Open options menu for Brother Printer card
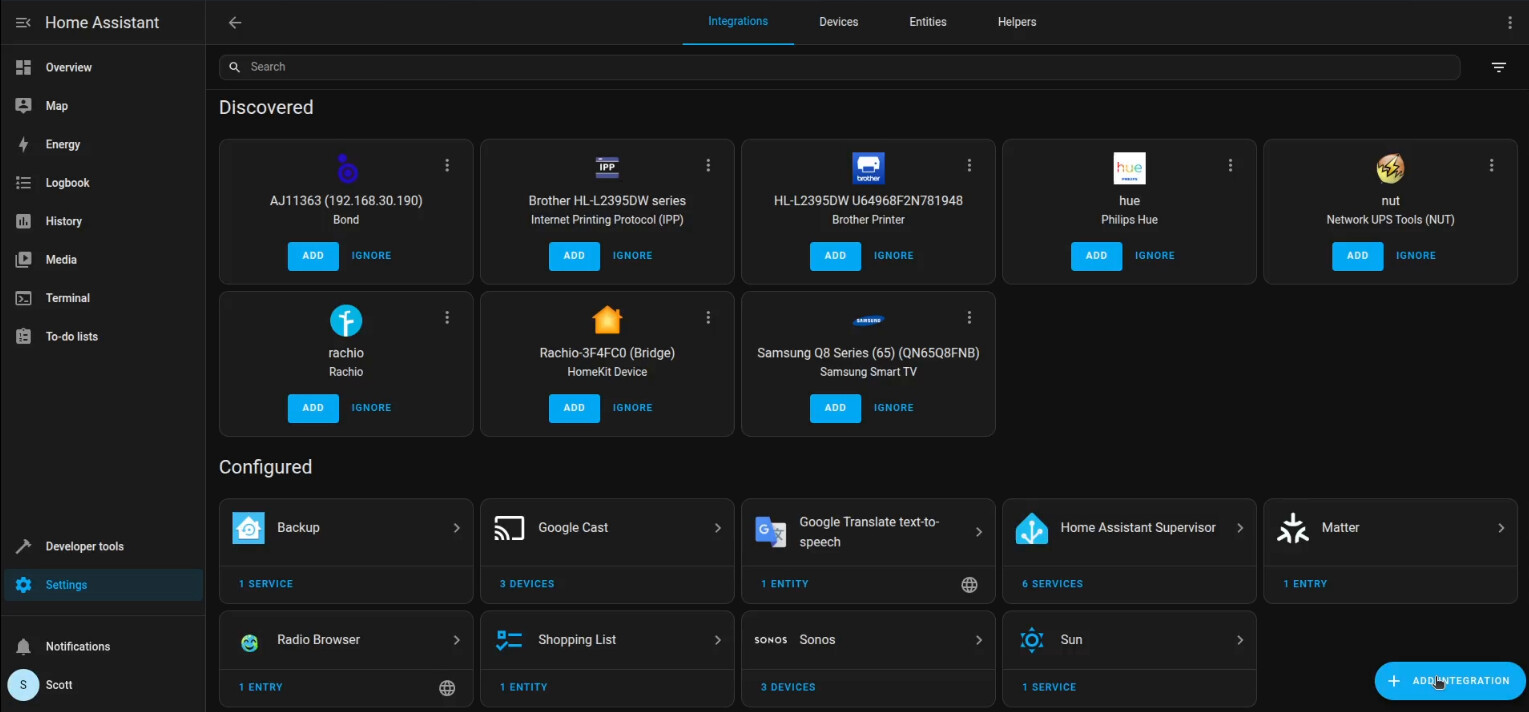1529x712 pixels. tap(969, 165)
